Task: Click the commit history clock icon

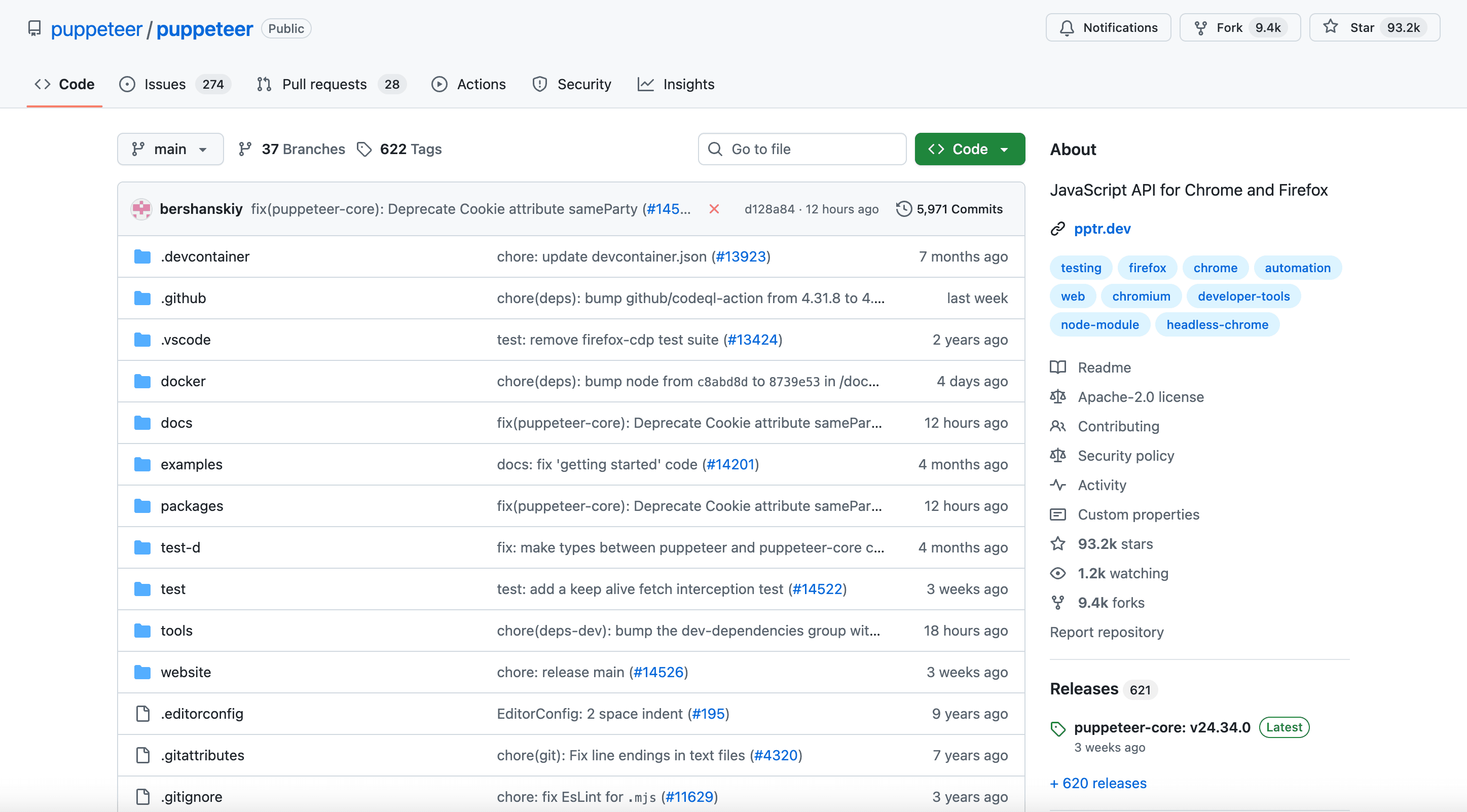Action: click(903, 209)
